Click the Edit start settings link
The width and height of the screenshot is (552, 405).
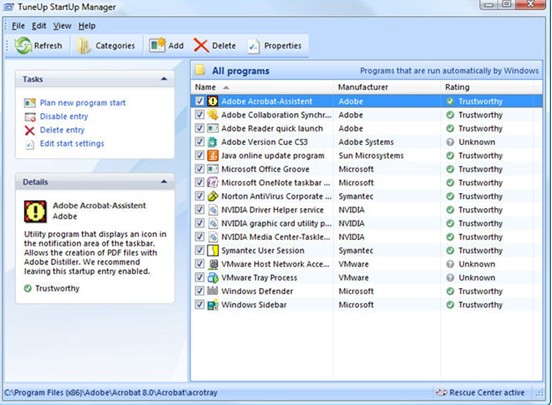pyautogui.click(x=72, y=143)
